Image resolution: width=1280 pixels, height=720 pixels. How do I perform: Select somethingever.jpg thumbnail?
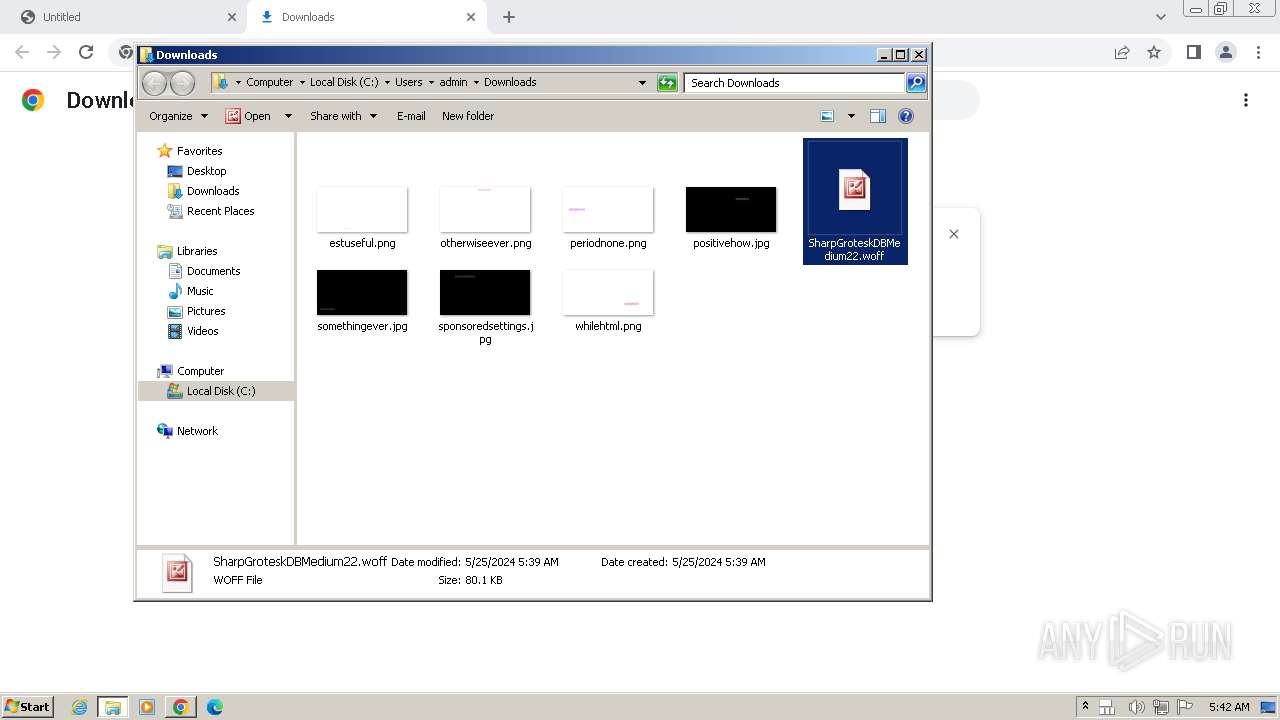tap(362, 292)
